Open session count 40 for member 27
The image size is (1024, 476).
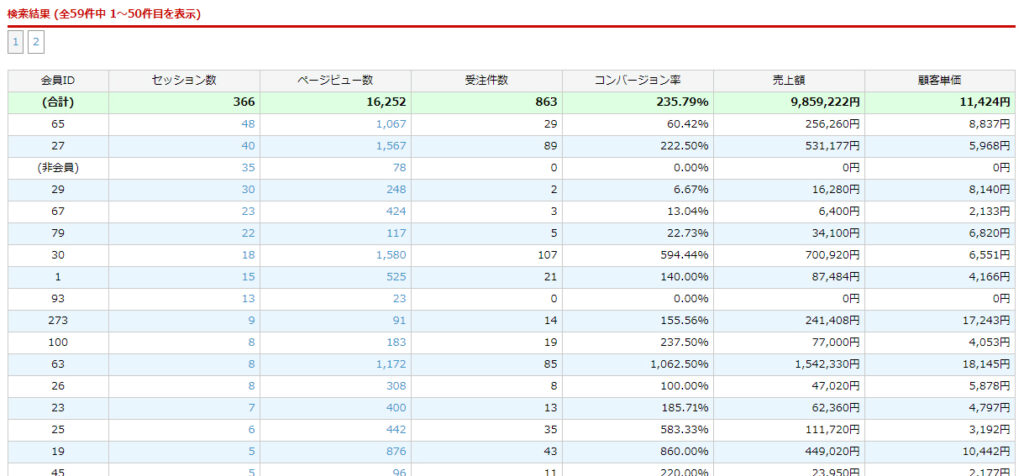[x=248, y=146]
